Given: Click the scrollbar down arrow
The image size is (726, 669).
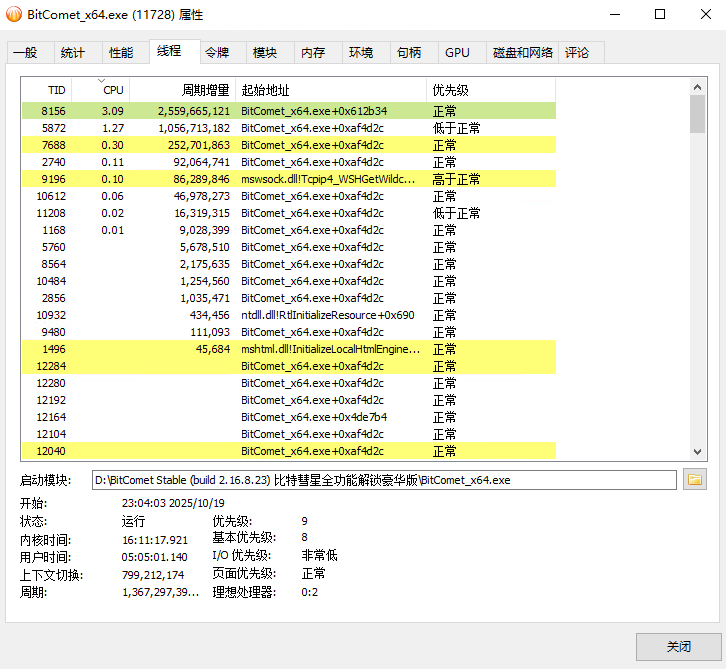Looking at the screenshot, I should click(x=697, y=452).
